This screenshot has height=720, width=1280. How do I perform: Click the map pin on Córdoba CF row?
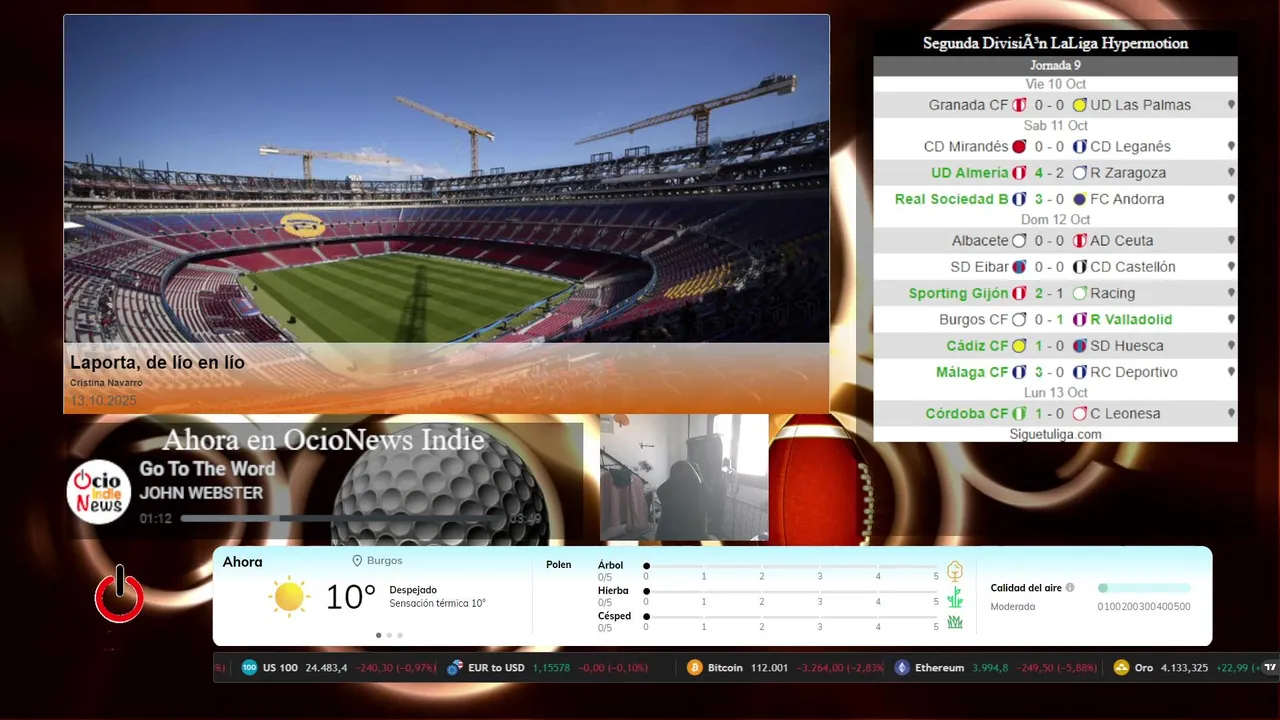pos(1231,414)
